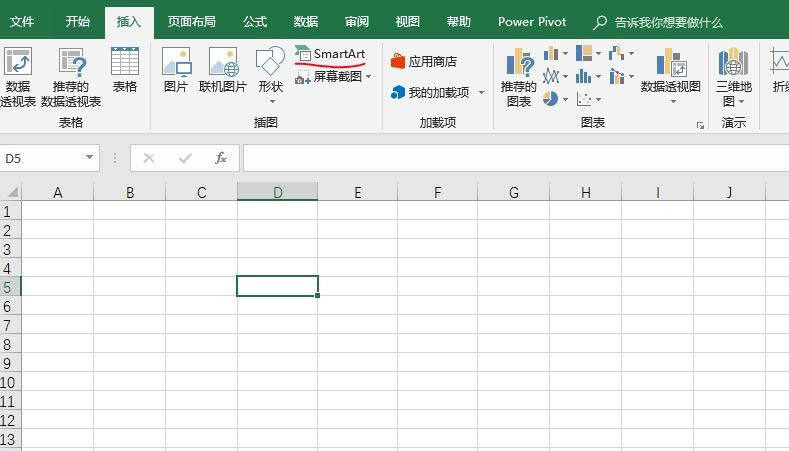
Task: Insert a 表格 table
Action: [125, 69]
